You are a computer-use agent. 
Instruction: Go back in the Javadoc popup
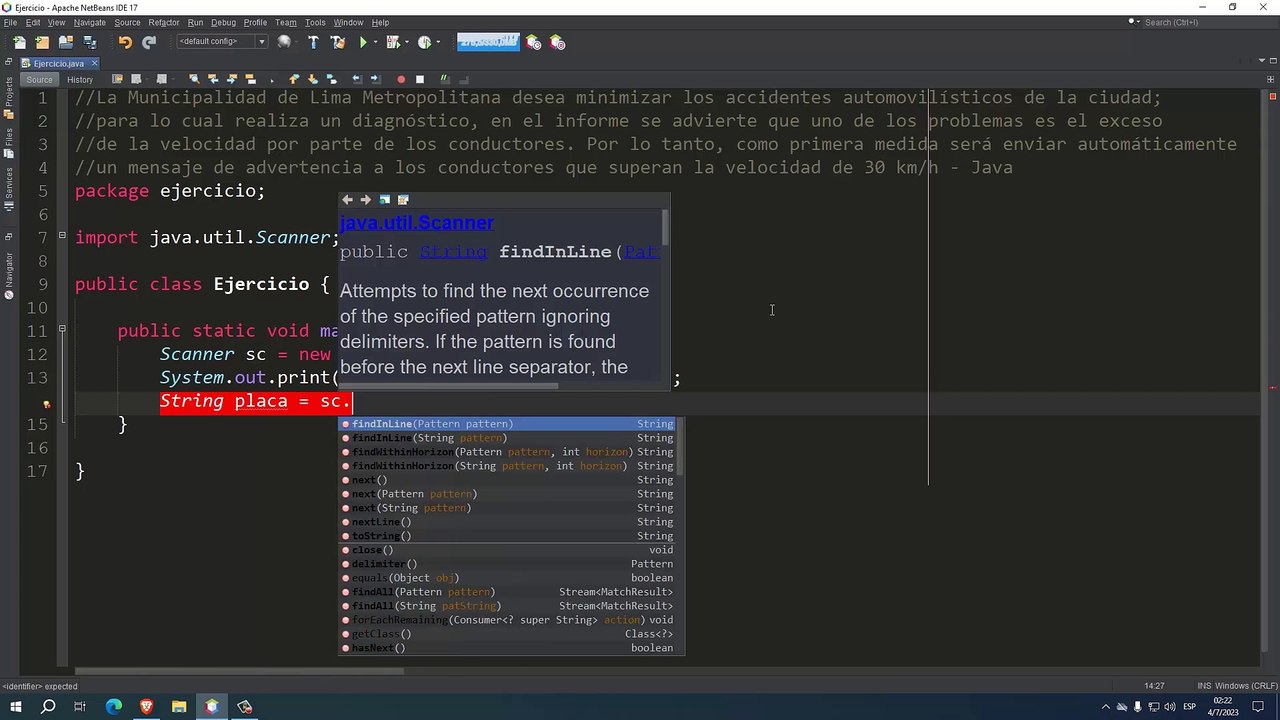347,200
